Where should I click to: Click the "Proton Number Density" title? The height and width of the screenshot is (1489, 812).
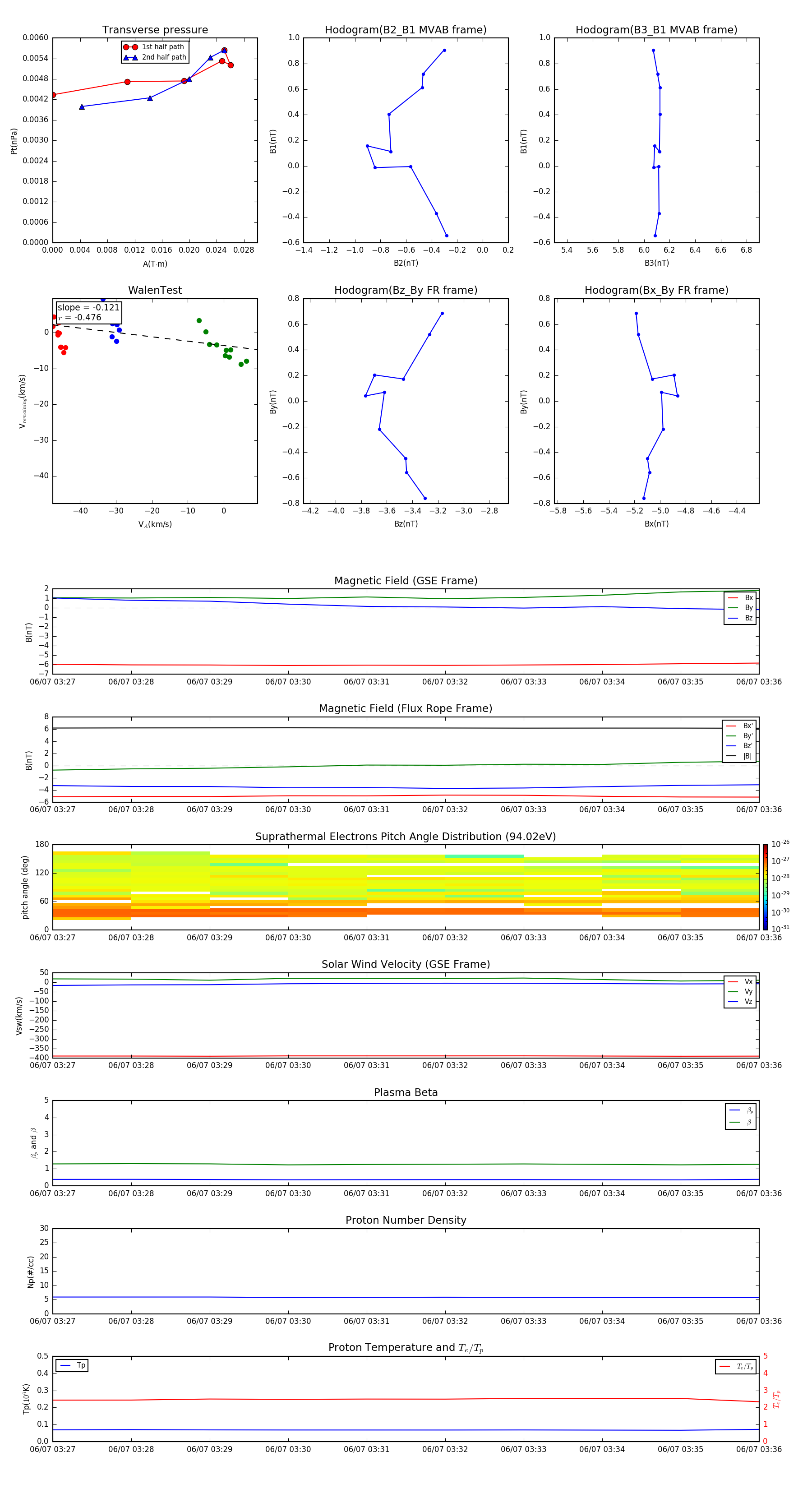coord(406,1220)
